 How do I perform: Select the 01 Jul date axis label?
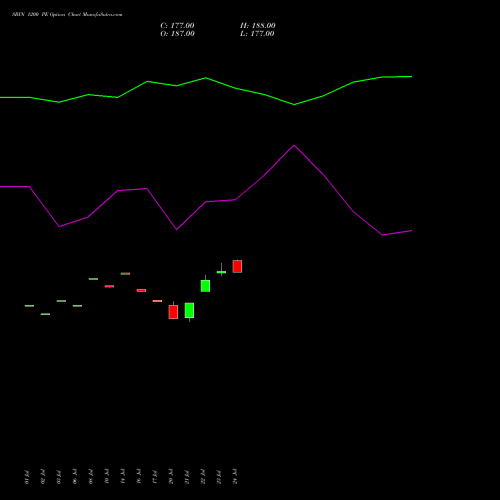[x=27, y=477]
